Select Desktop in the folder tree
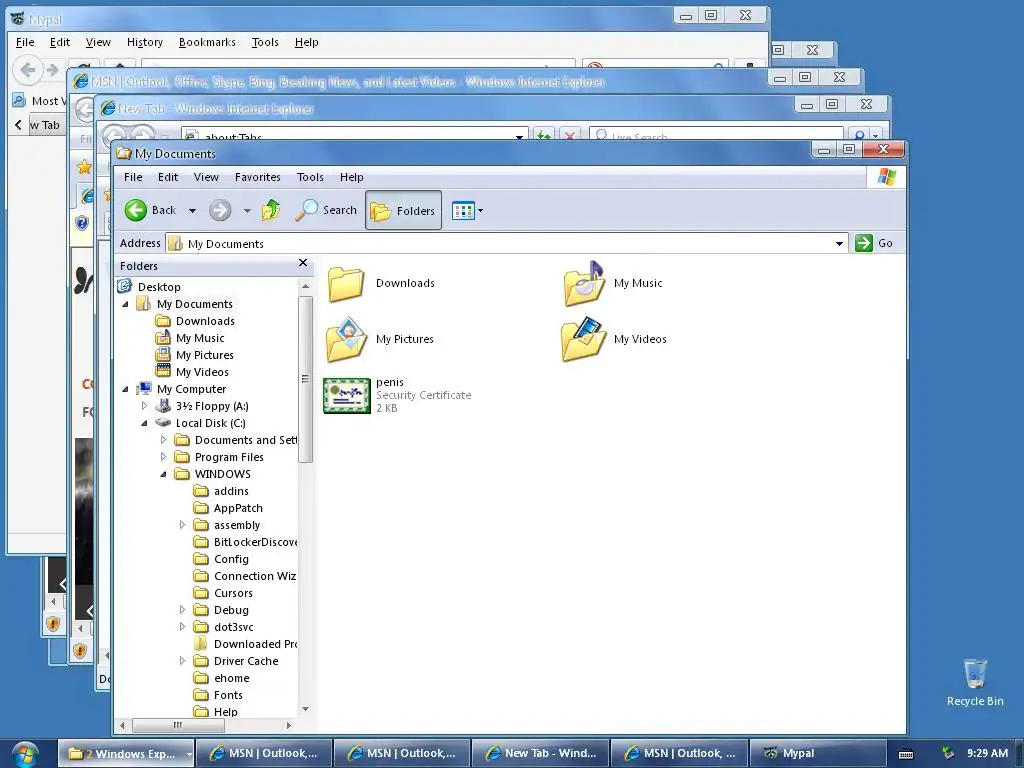1024x768 pixels. tap(159, 287)
